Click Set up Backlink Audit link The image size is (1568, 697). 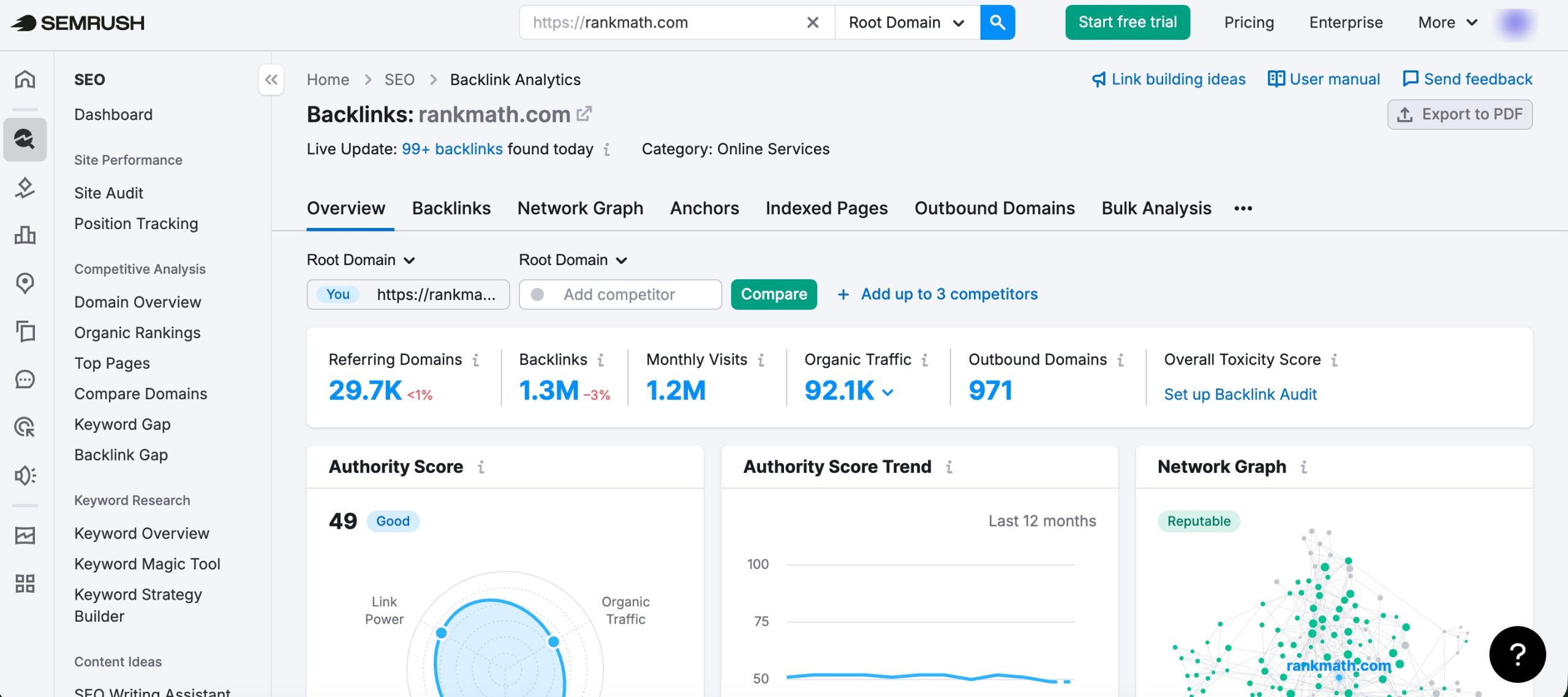pos(1240,394)
